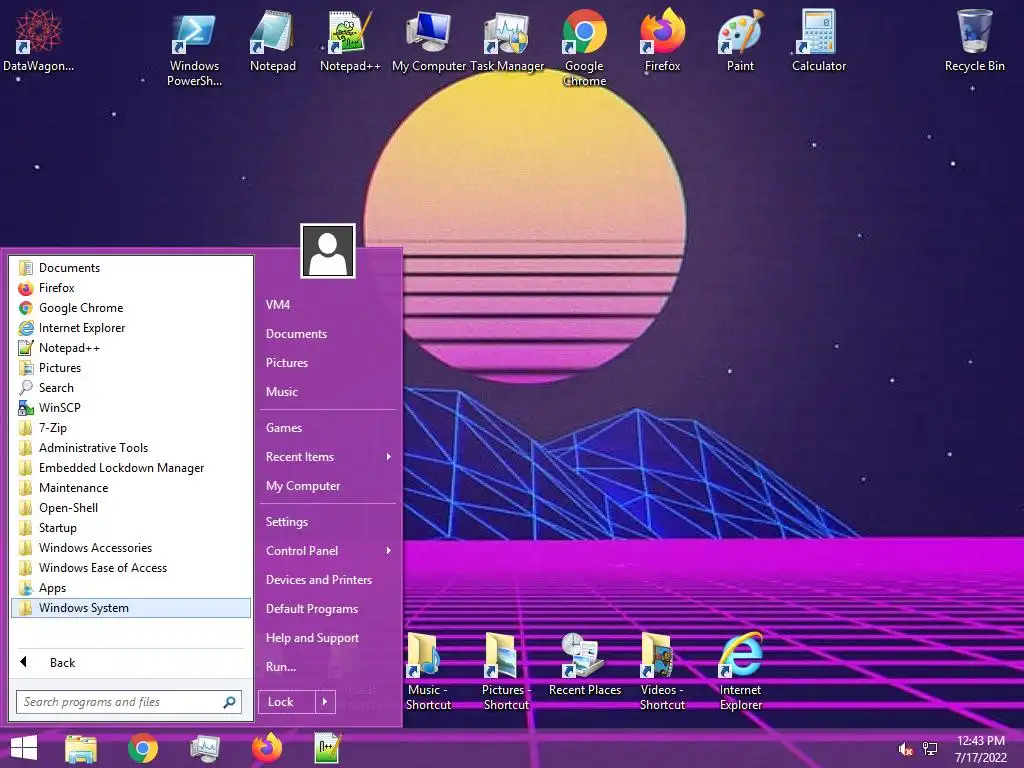Screen dimensions: 1024x768
Task: Open My Computer desktop icon
Action: coord(428,40)
